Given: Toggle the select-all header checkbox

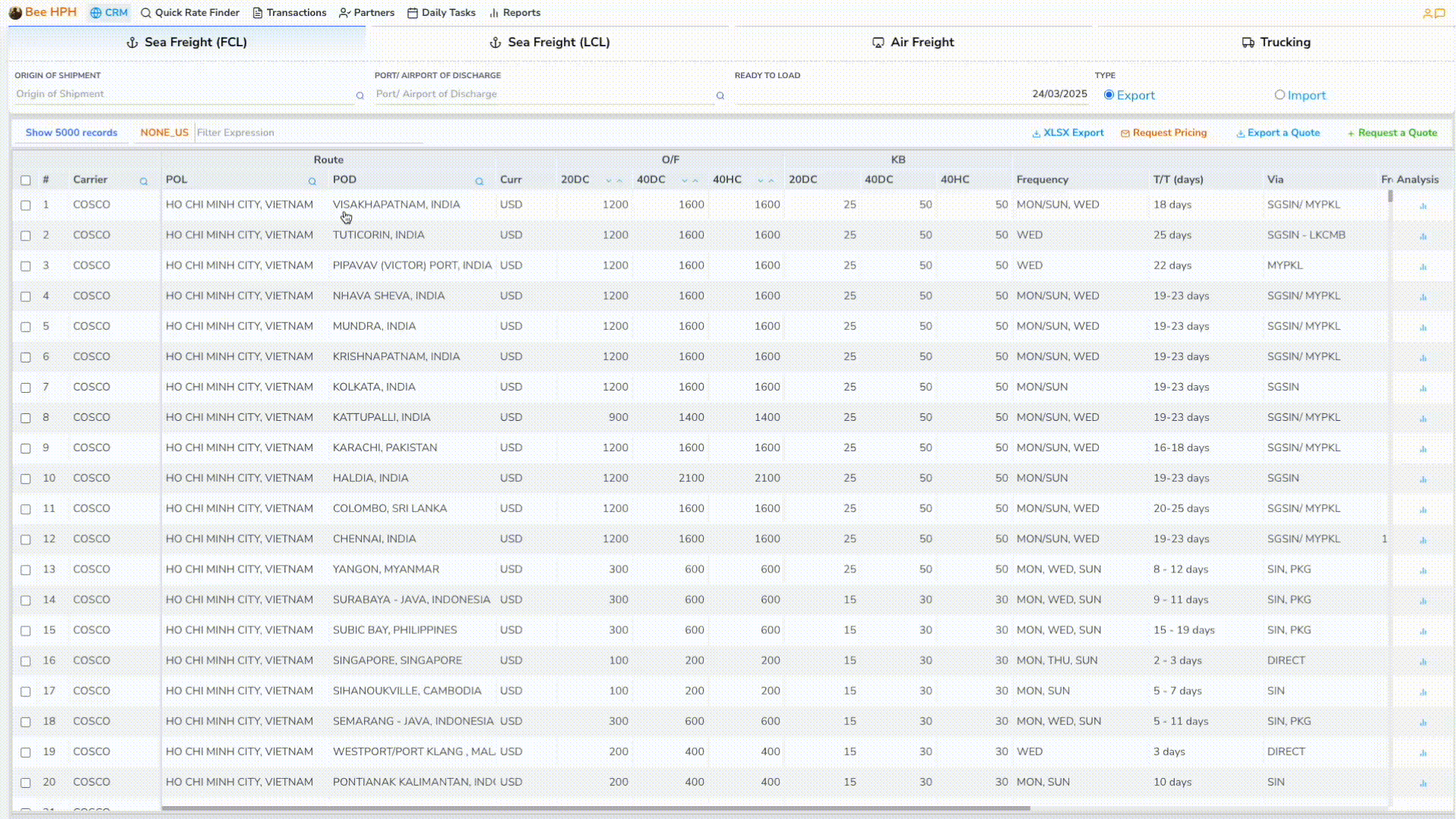Looking at the screenshot, I should (x=26, y=180).
